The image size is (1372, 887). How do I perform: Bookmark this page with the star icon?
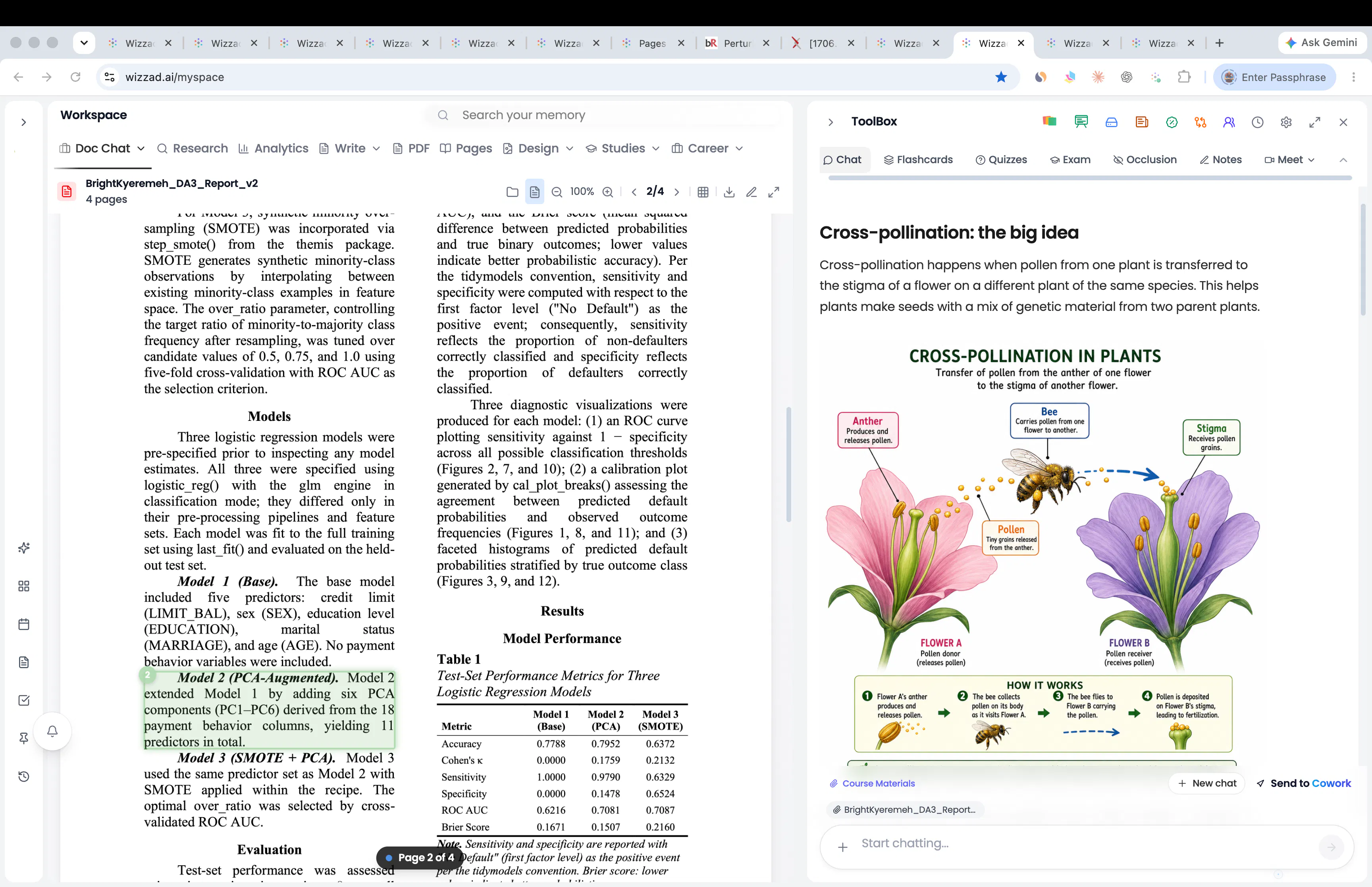[1001, 77]
